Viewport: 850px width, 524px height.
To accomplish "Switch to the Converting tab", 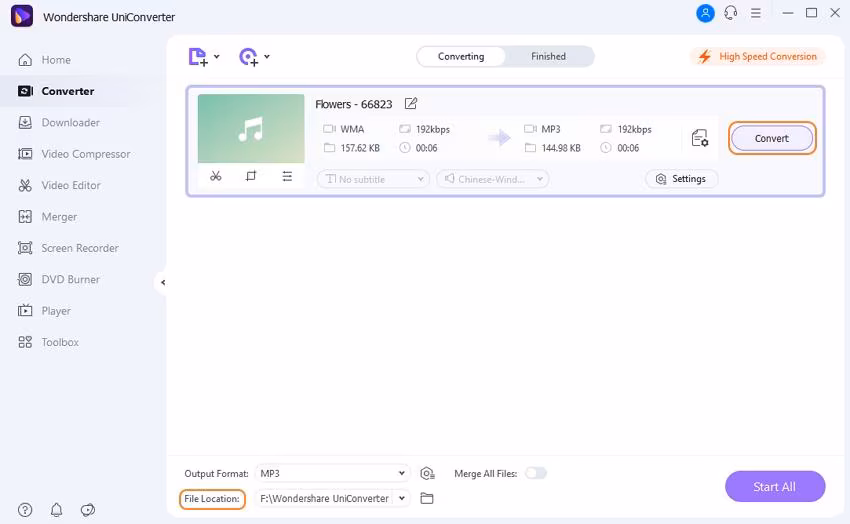I will (461, 56).
